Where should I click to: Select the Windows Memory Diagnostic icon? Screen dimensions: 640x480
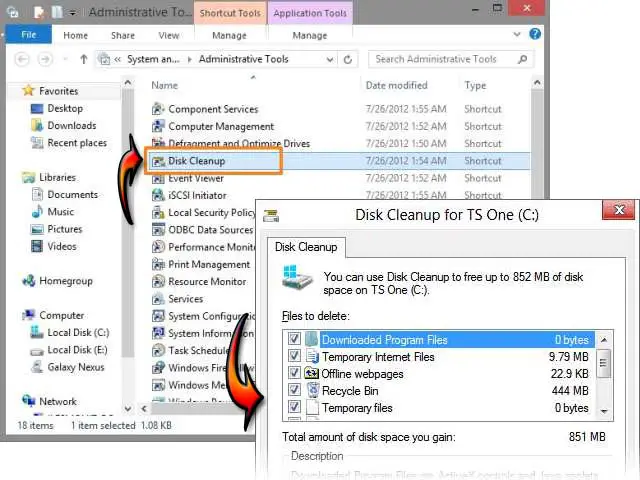(158, 385)
